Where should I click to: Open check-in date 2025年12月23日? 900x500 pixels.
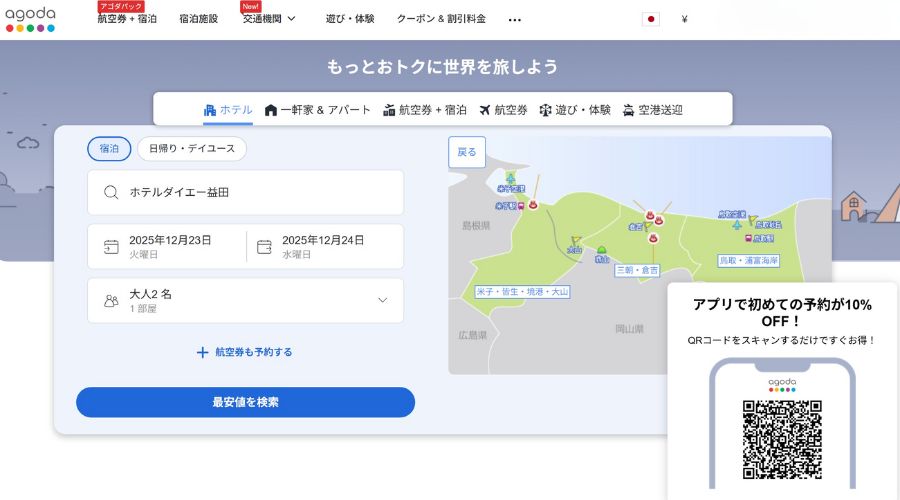tap(167, 246)
